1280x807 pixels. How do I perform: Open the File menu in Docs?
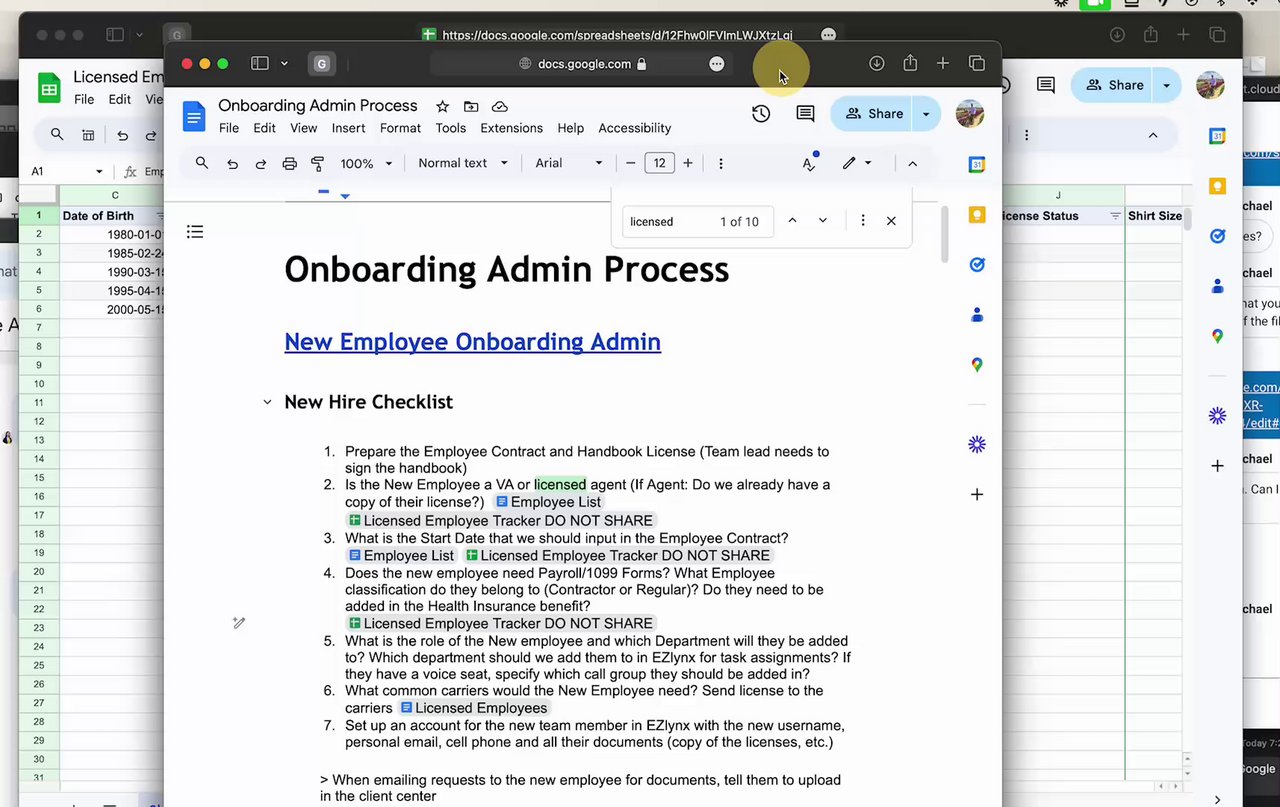tap(229, 128)
